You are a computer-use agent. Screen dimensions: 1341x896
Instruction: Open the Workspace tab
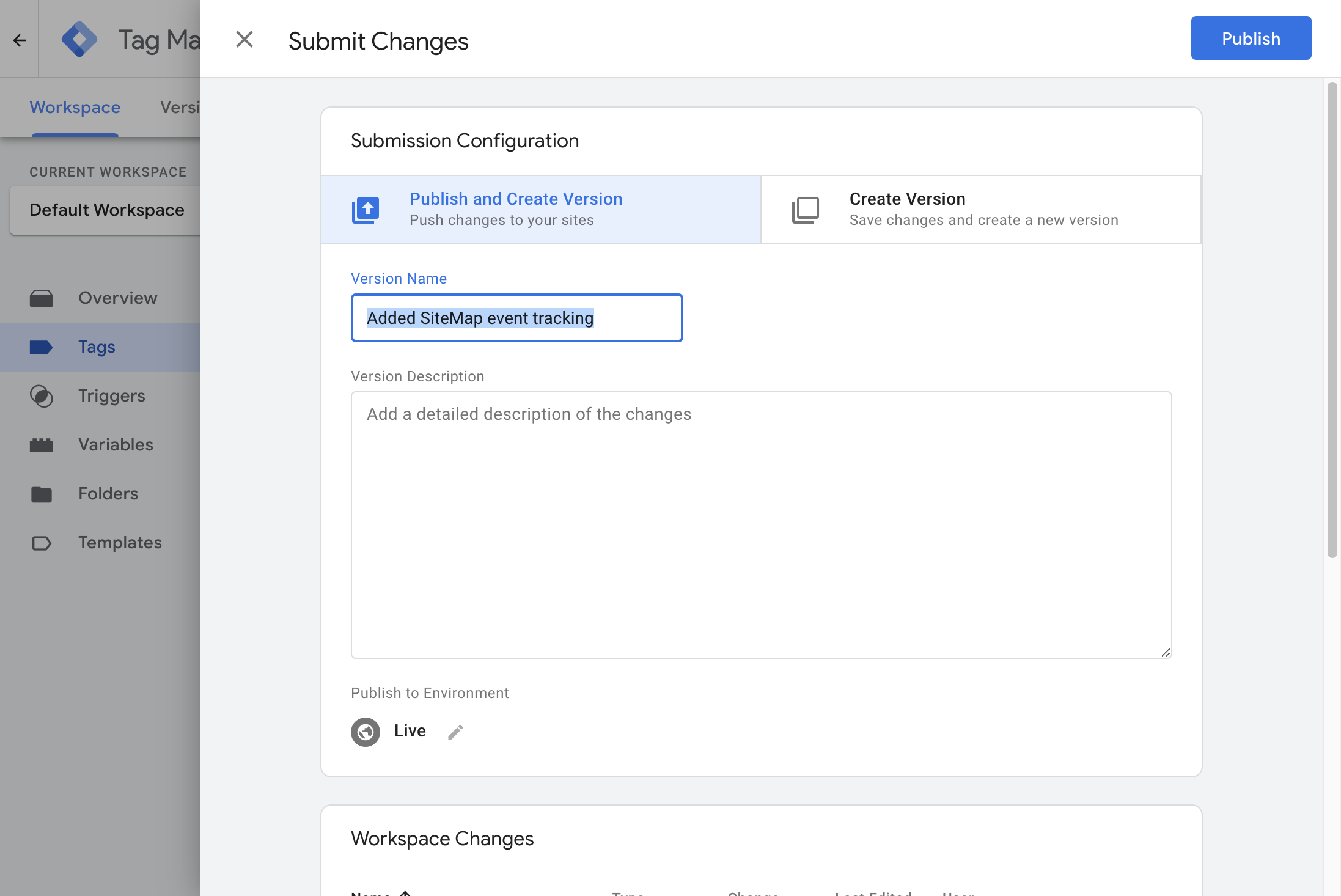tap(75, 108)
